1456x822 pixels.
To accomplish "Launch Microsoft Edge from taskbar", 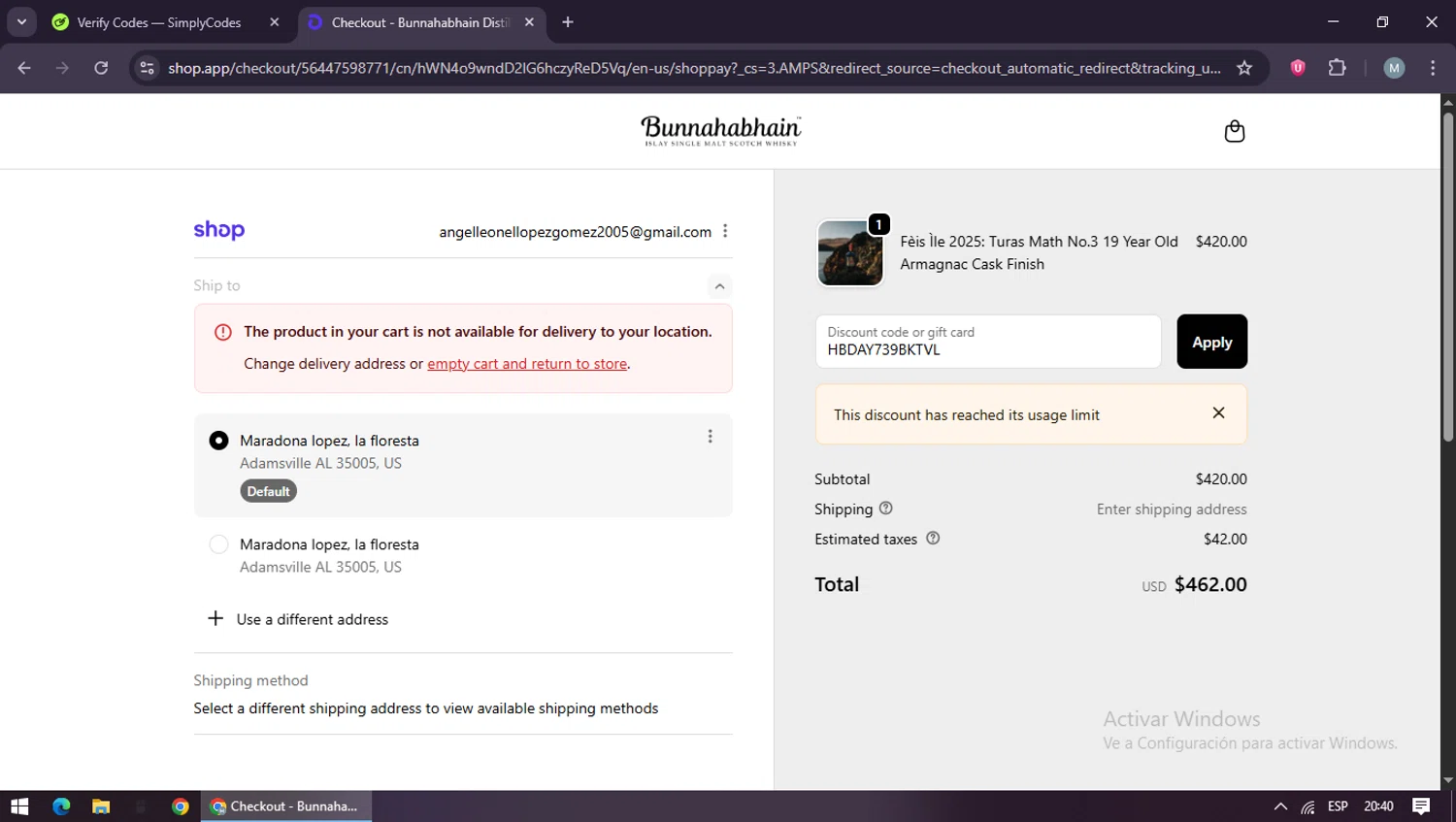I will (61, 806).
